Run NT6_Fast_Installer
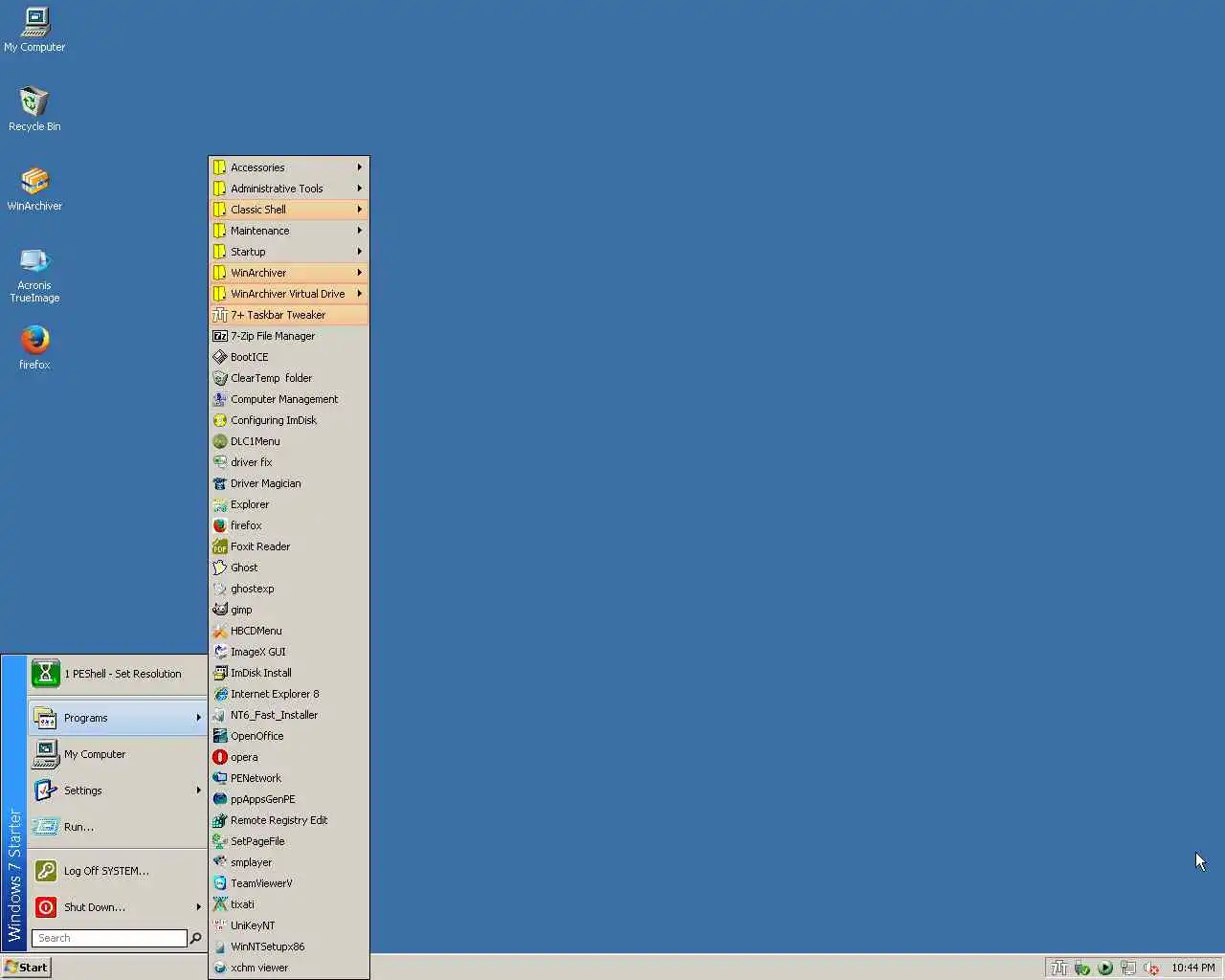Viewport: 1225px width, 980px height. pos(289,715)
